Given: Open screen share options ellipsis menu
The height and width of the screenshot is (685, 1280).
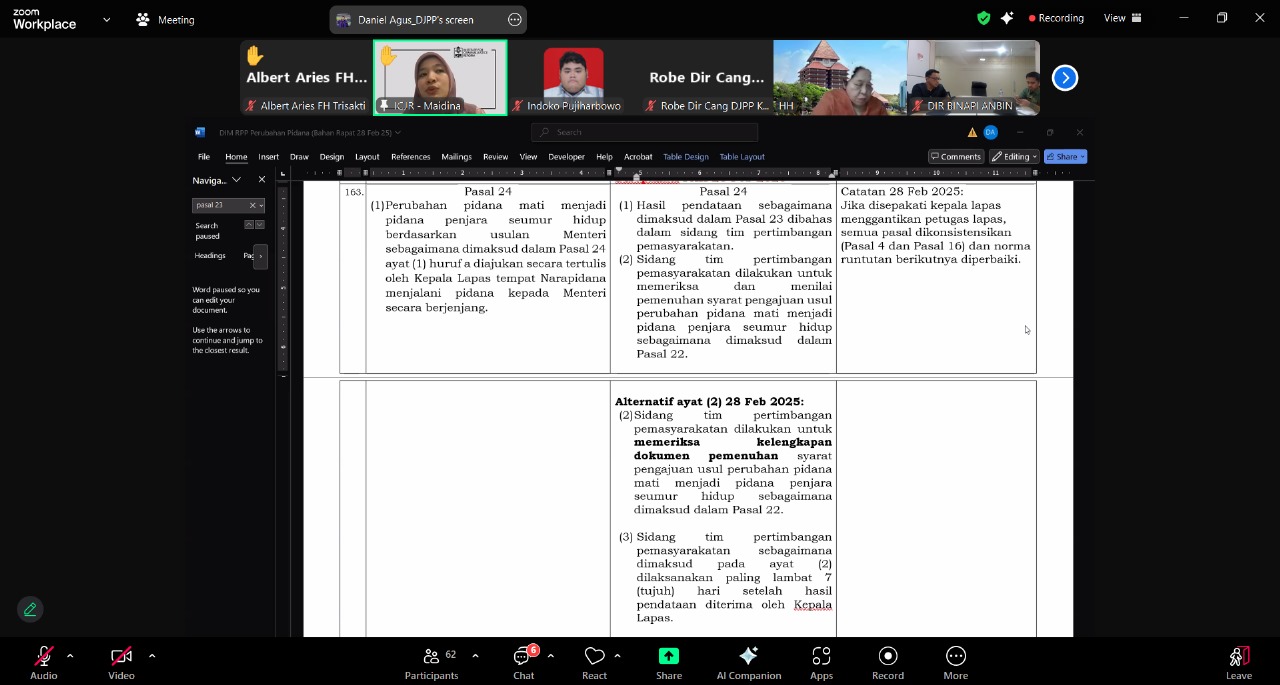Looking at the screenshot, I should pos(515,19).
